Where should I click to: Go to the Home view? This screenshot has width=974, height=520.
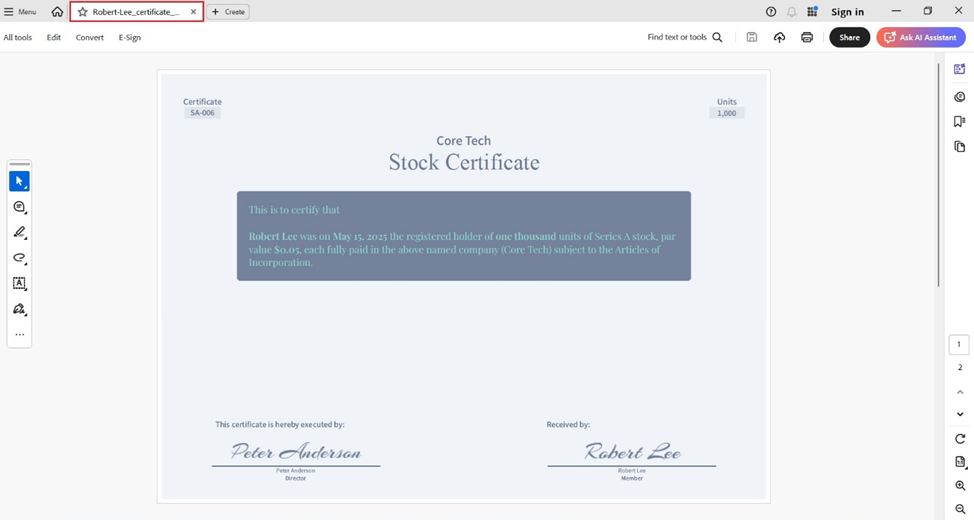click(x=57, y=12)
